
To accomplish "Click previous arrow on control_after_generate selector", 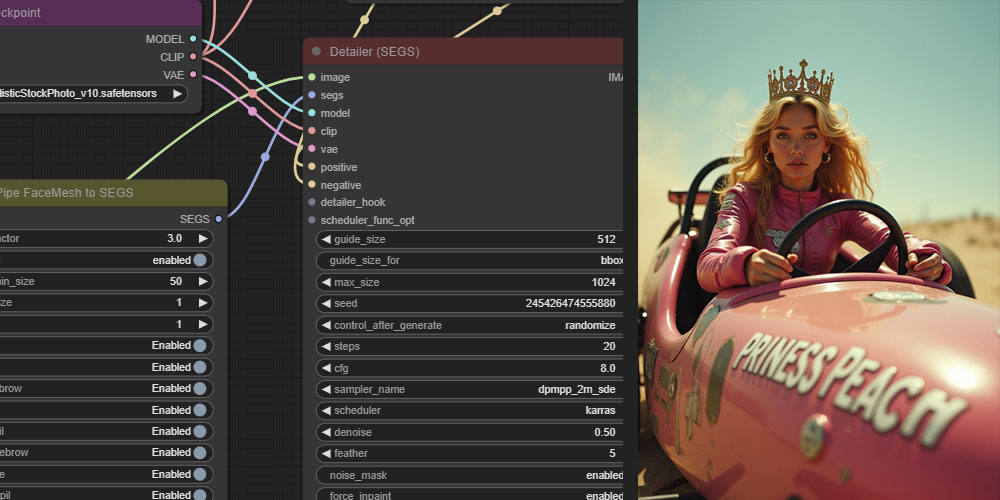I will click(326, 325).
